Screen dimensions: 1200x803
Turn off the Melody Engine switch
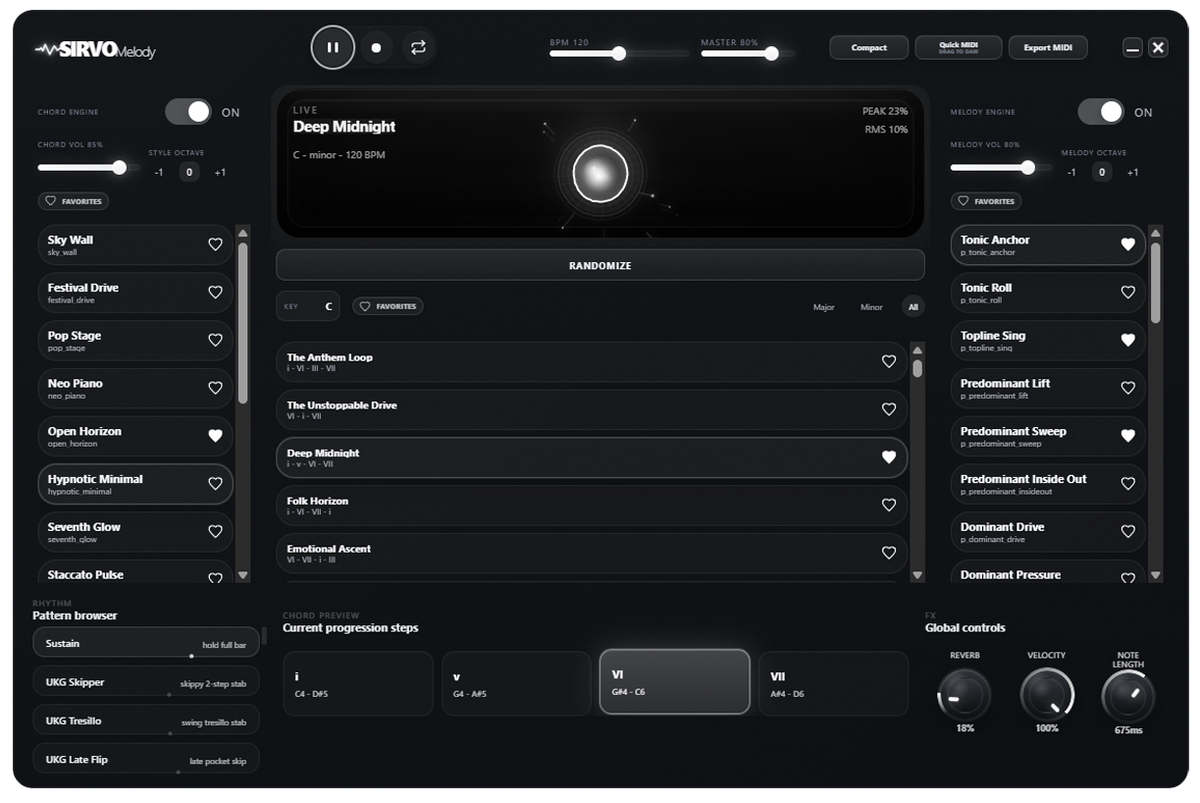click(1101, 112)
